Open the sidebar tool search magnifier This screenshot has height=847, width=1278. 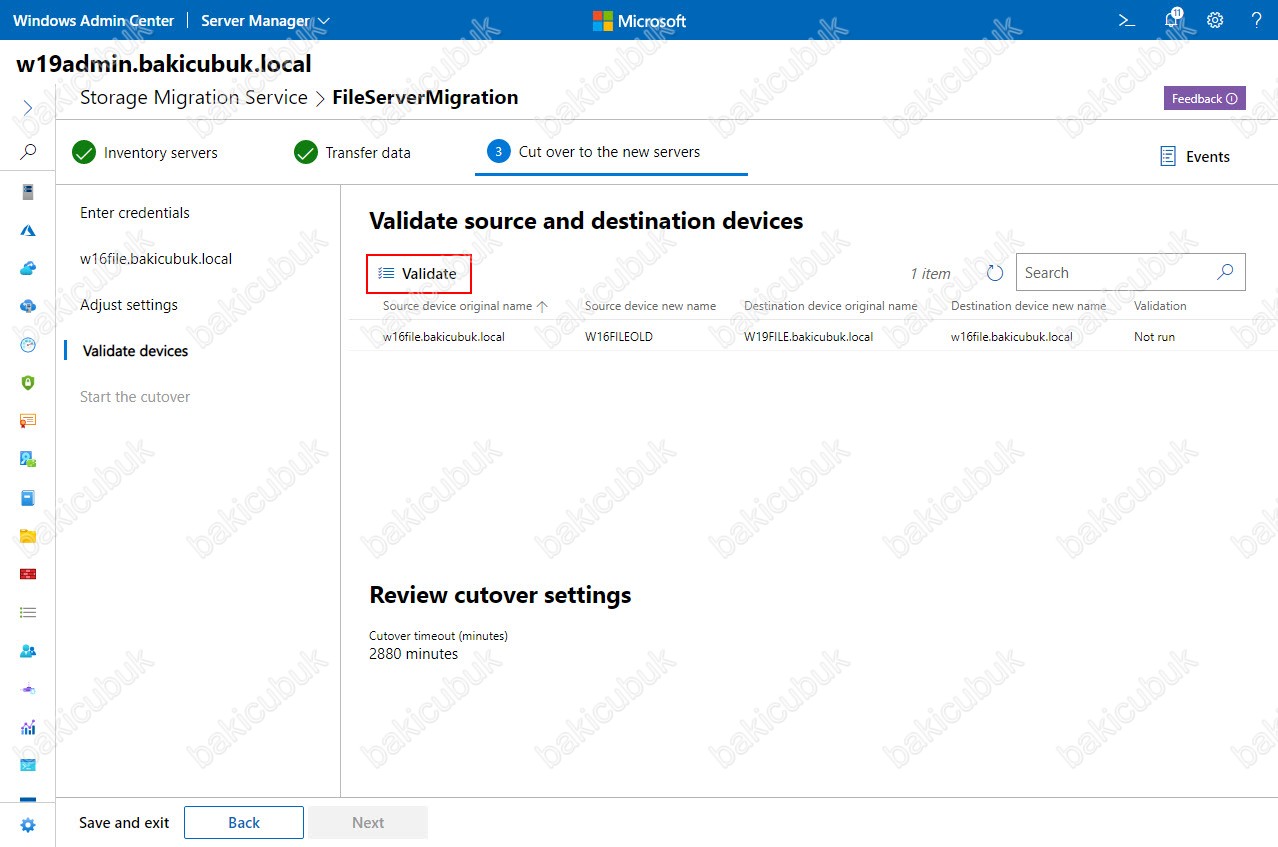click(x=28, y=152)
